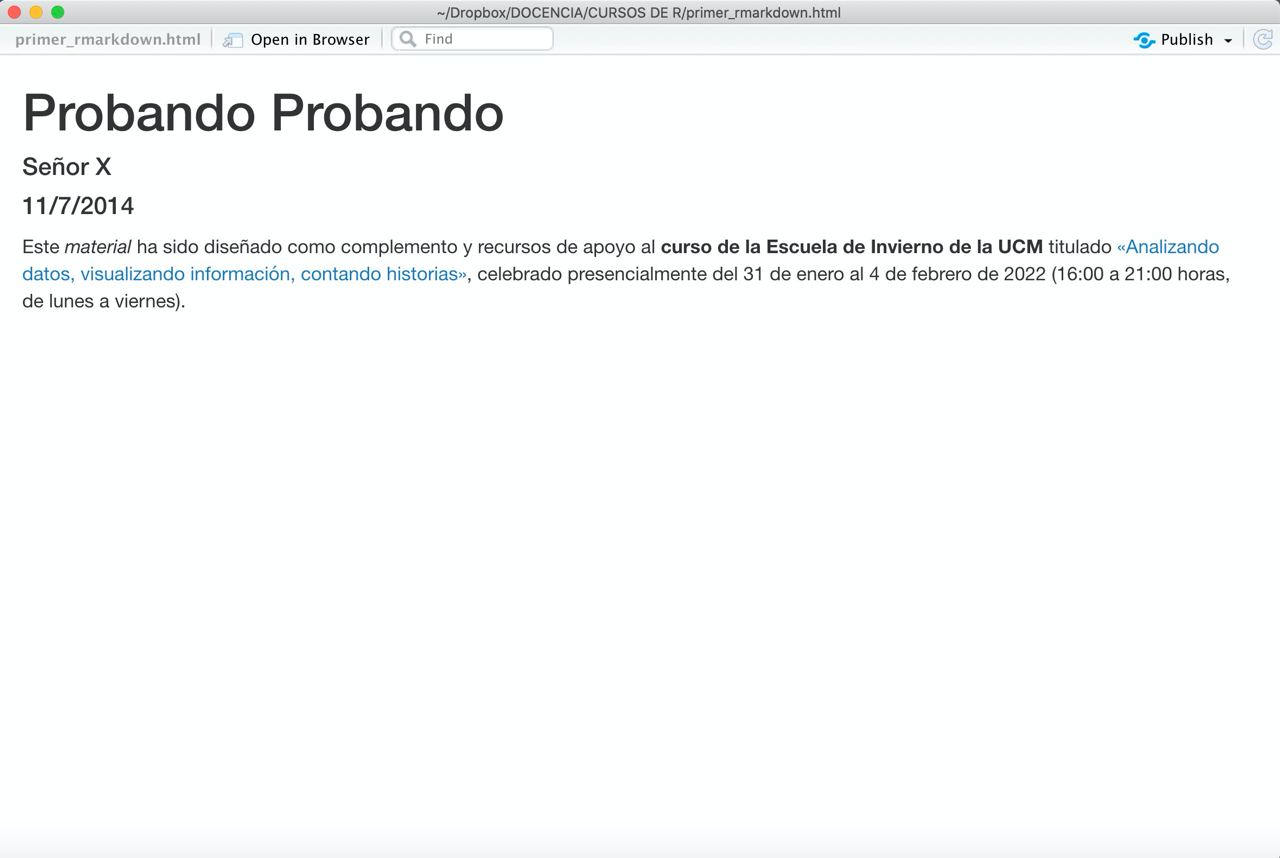Click the author name Señor X

67,167
